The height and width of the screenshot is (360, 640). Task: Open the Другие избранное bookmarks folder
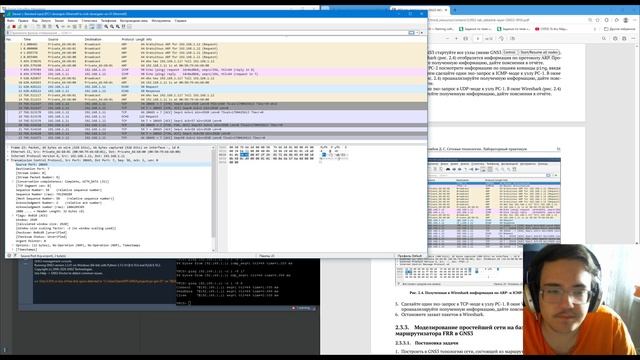620,29
